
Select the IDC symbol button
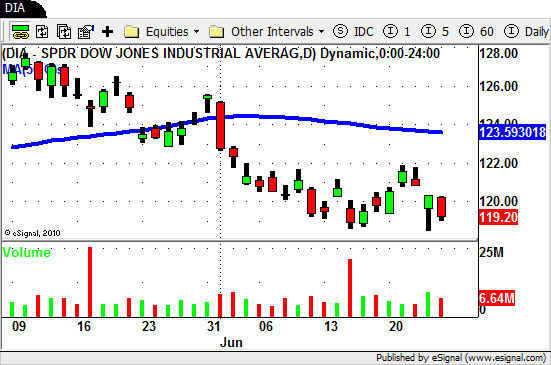pos(353,32)
